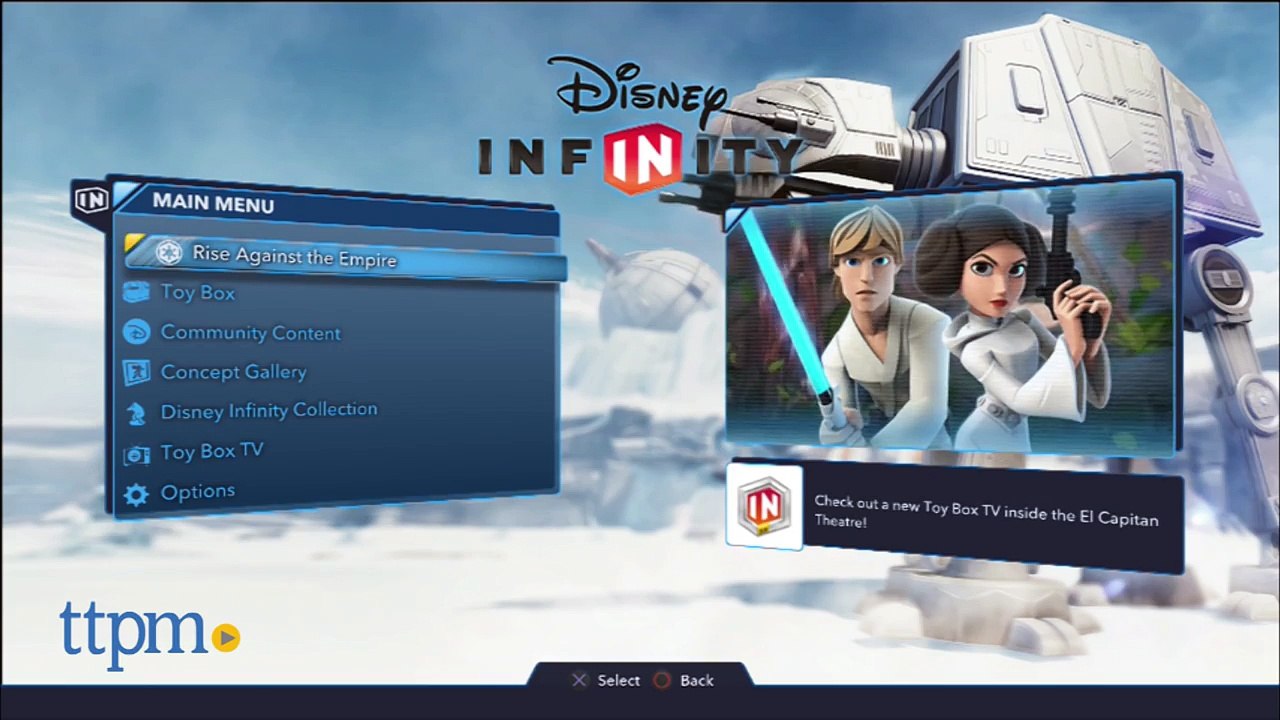
Task: Click the X button Select prompt icon
Action: click(x=579, y=680)
